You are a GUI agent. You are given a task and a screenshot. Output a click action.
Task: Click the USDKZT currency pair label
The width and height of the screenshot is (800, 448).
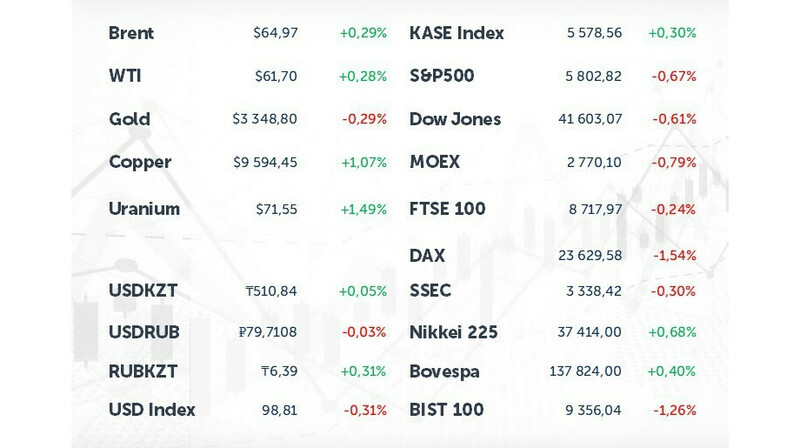click(x=143, y=291)
